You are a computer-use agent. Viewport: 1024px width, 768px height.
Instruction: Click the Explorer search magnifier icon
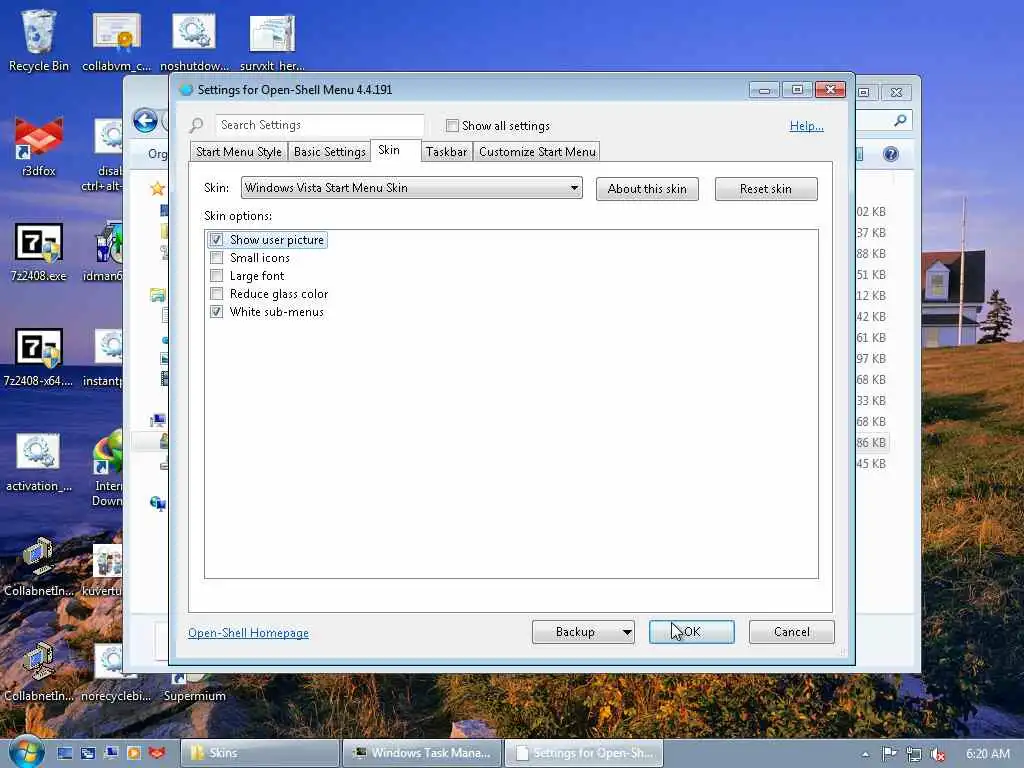tap(900, 120)
